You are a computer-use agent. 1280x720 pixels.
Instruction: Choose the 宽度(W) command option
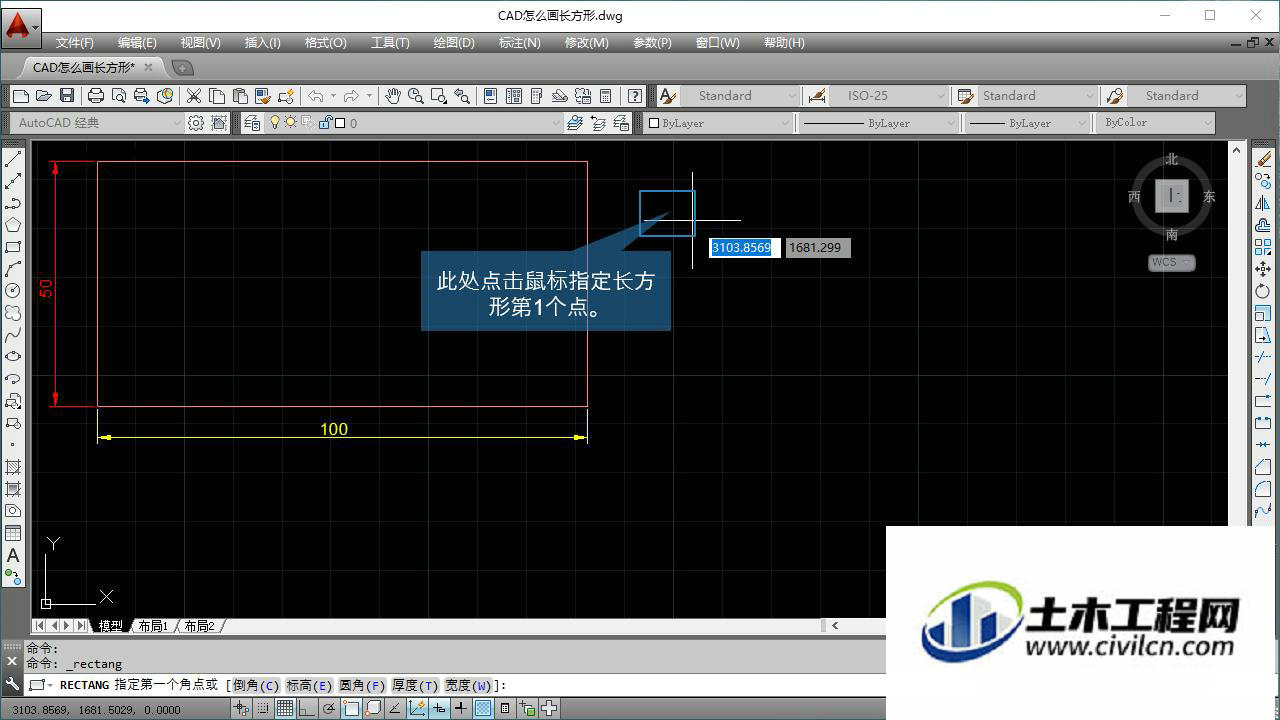pyautogui.click(x=468, y=685)
